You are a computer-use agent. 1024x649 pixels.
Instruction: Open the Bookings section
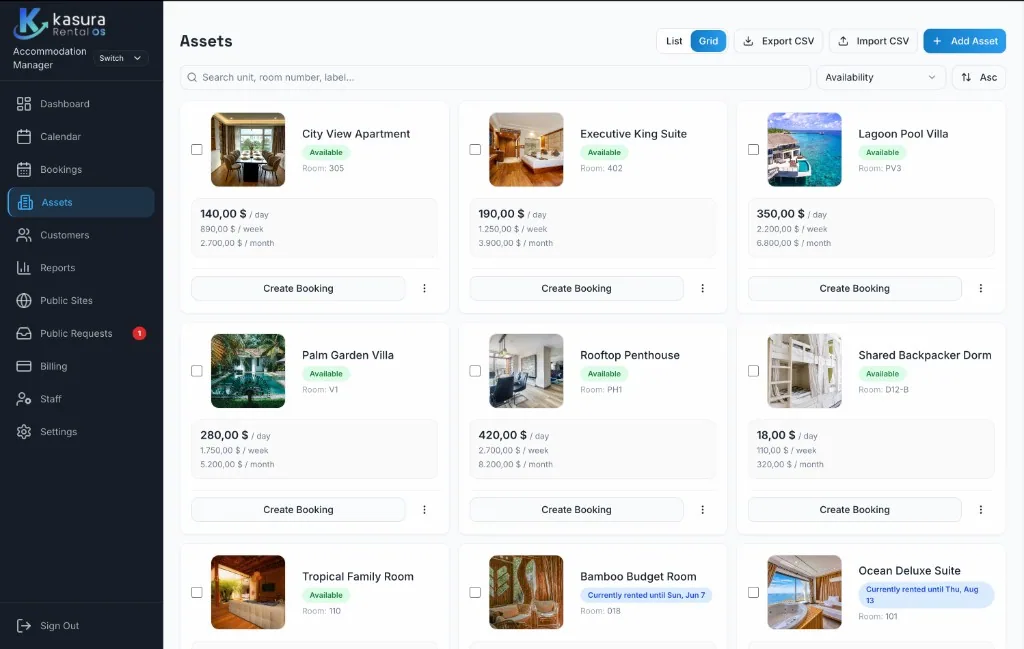pyautogui.click(x=81, y=169)
